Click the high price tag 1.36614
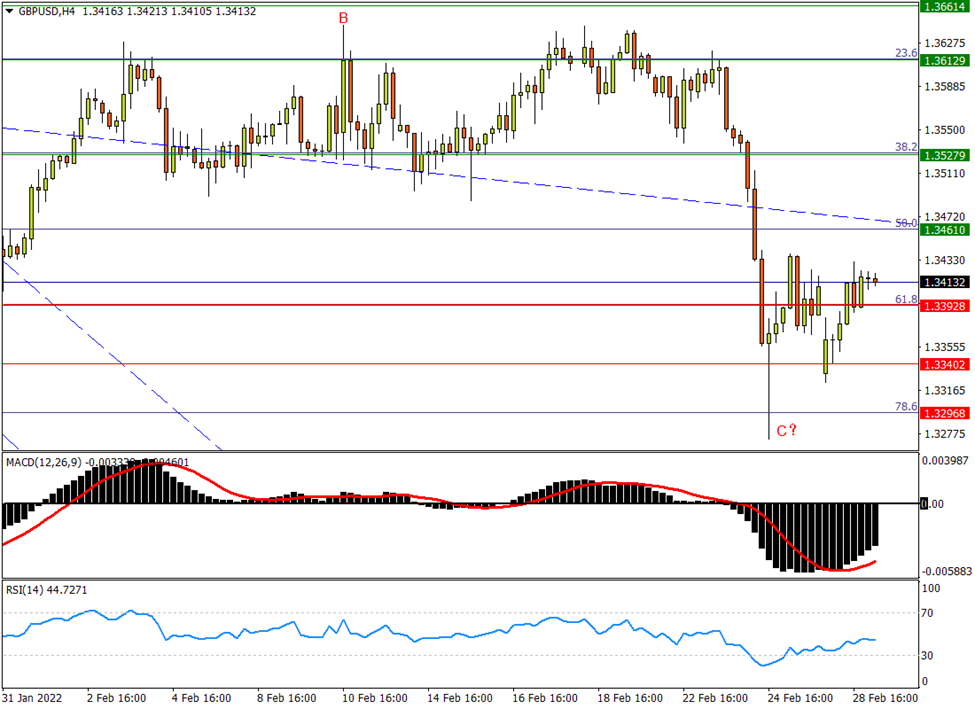The width and height of the screenshot is (975, 709). [x=945, y=8]
